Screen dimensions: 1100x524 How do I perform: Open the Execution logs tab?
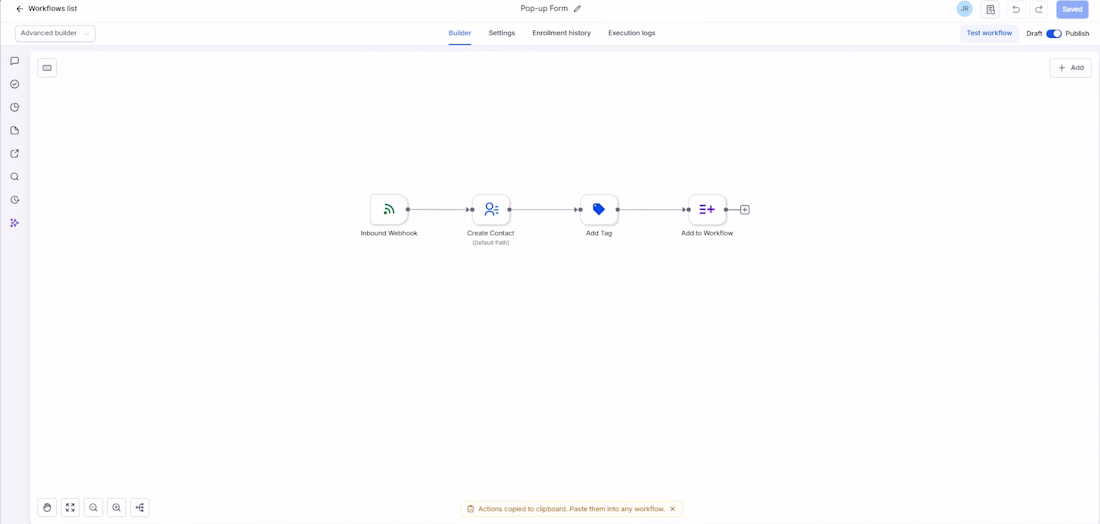[x=631, y=33]
